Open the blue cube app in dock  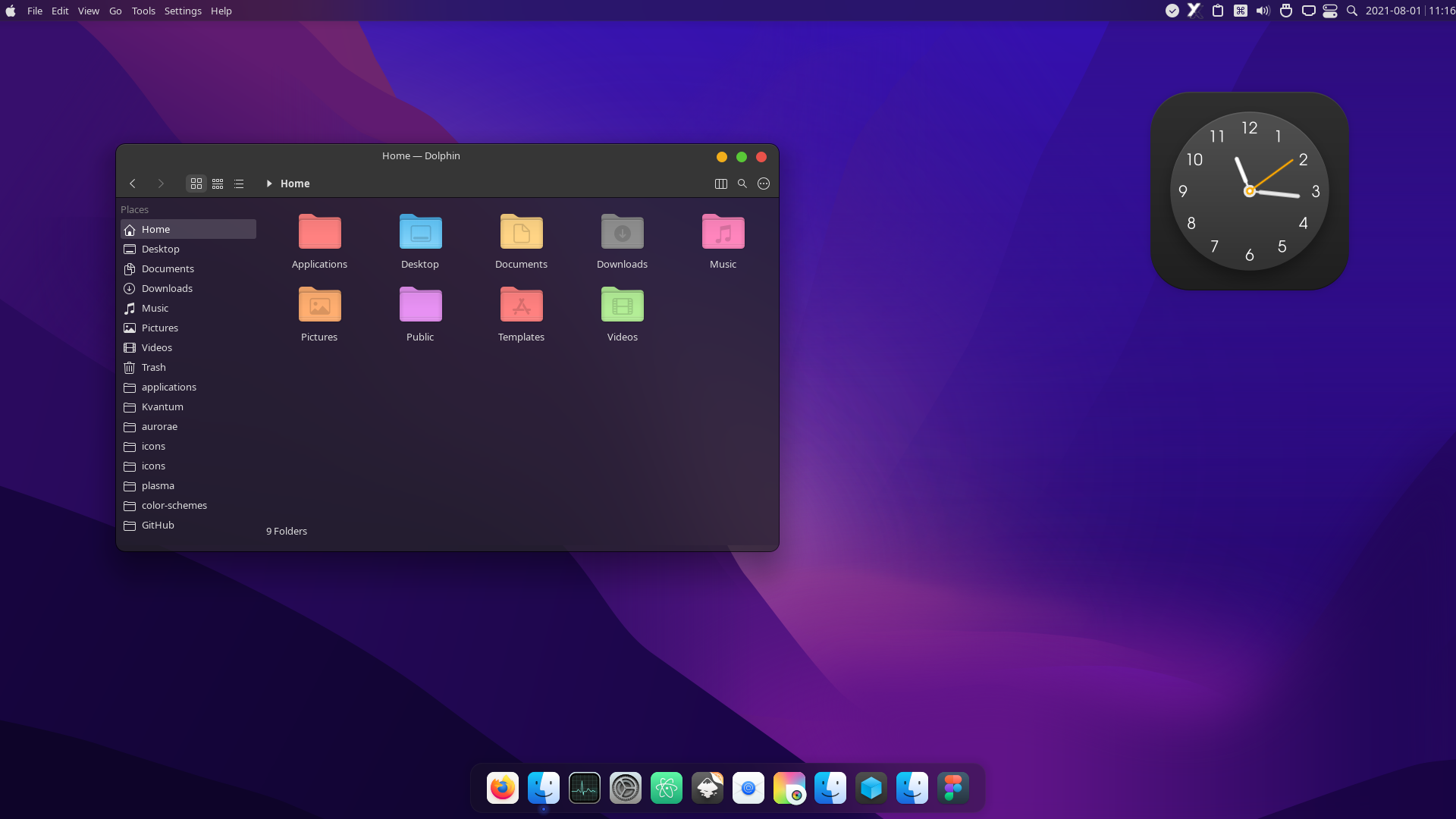click(871, 789)
